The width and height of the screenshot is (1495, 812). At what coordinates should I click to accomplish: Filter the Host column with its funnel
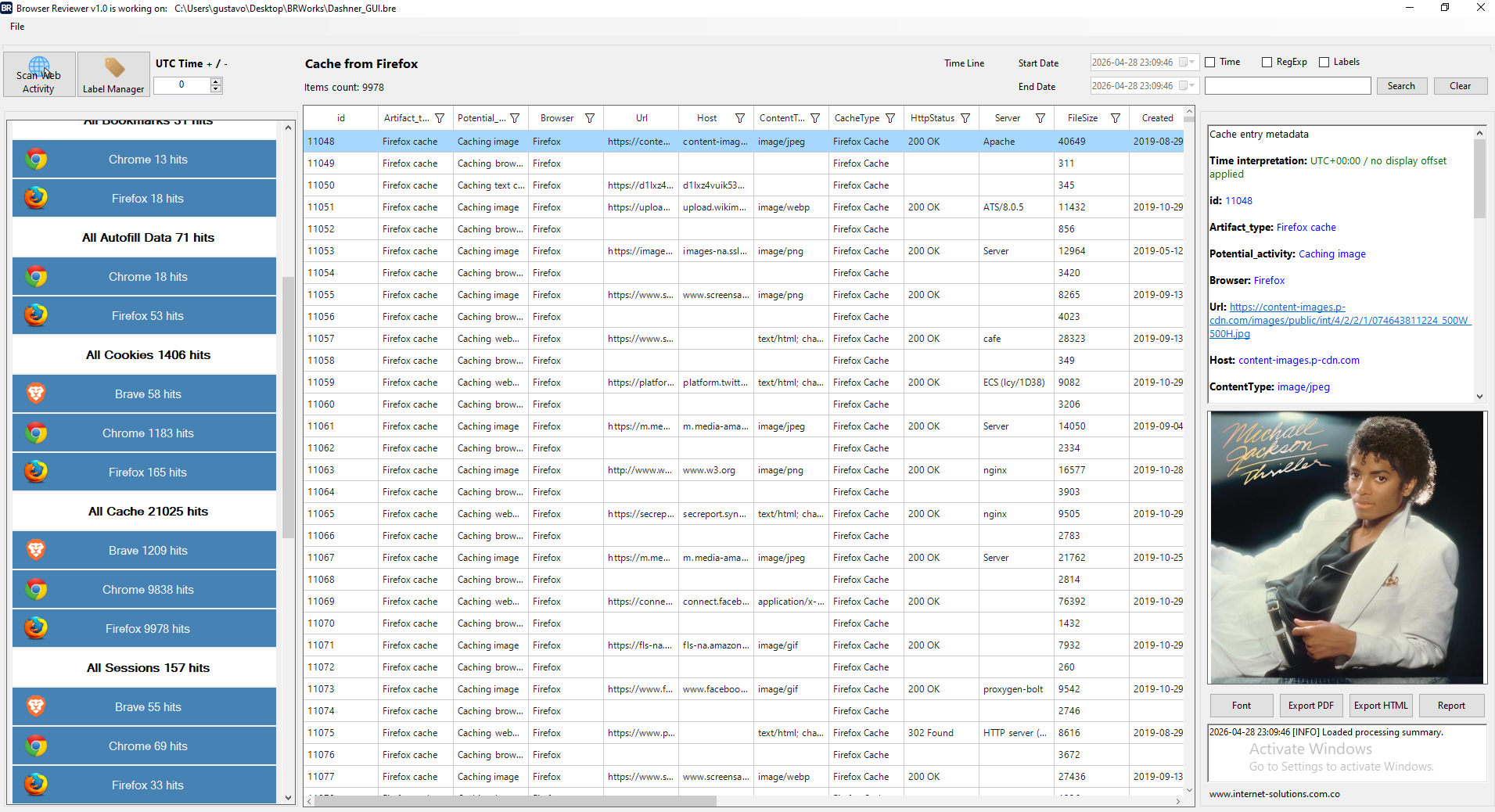point(740,118)
